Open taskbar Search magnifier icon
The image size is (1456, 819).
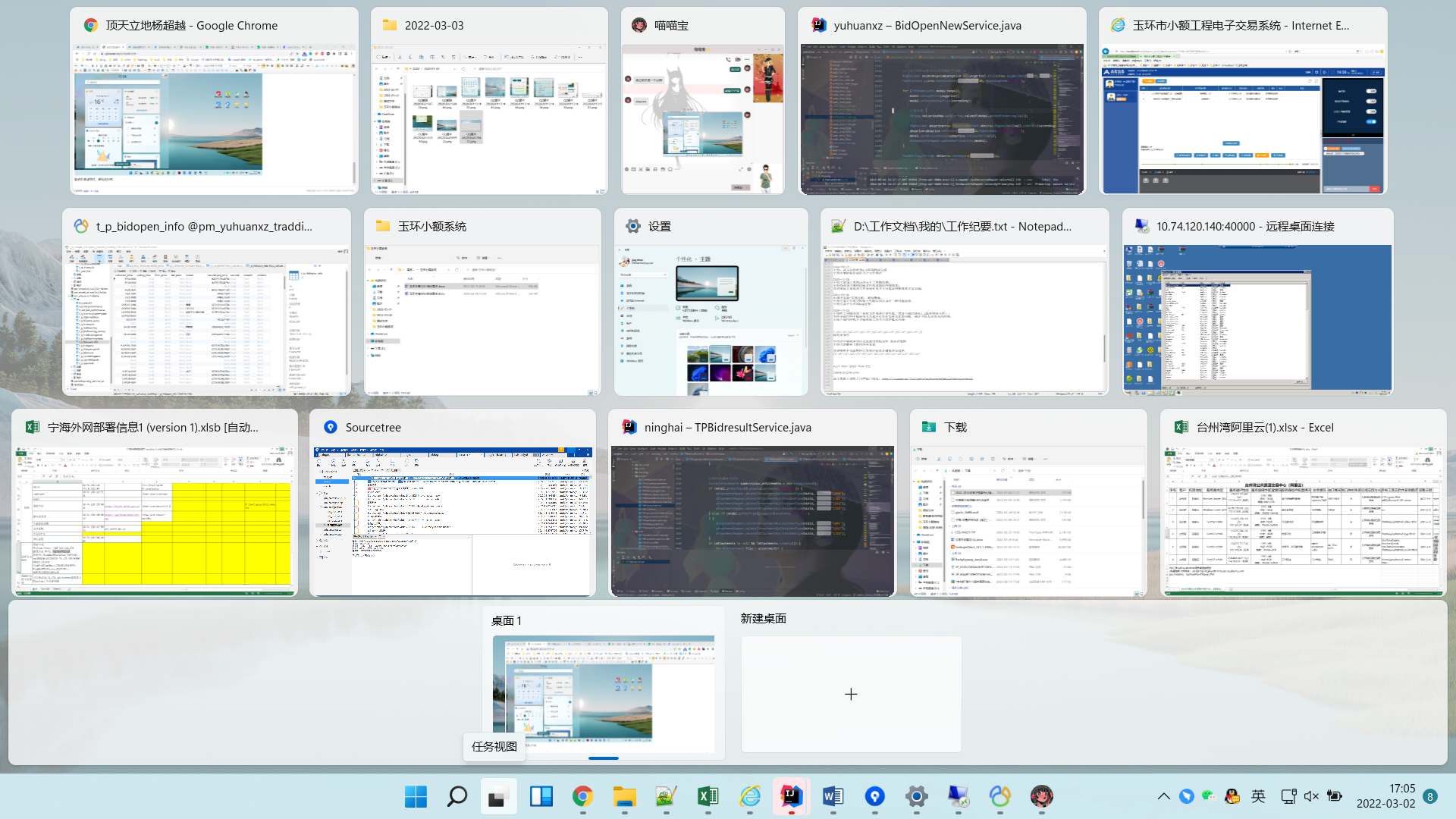pos(457,796)
